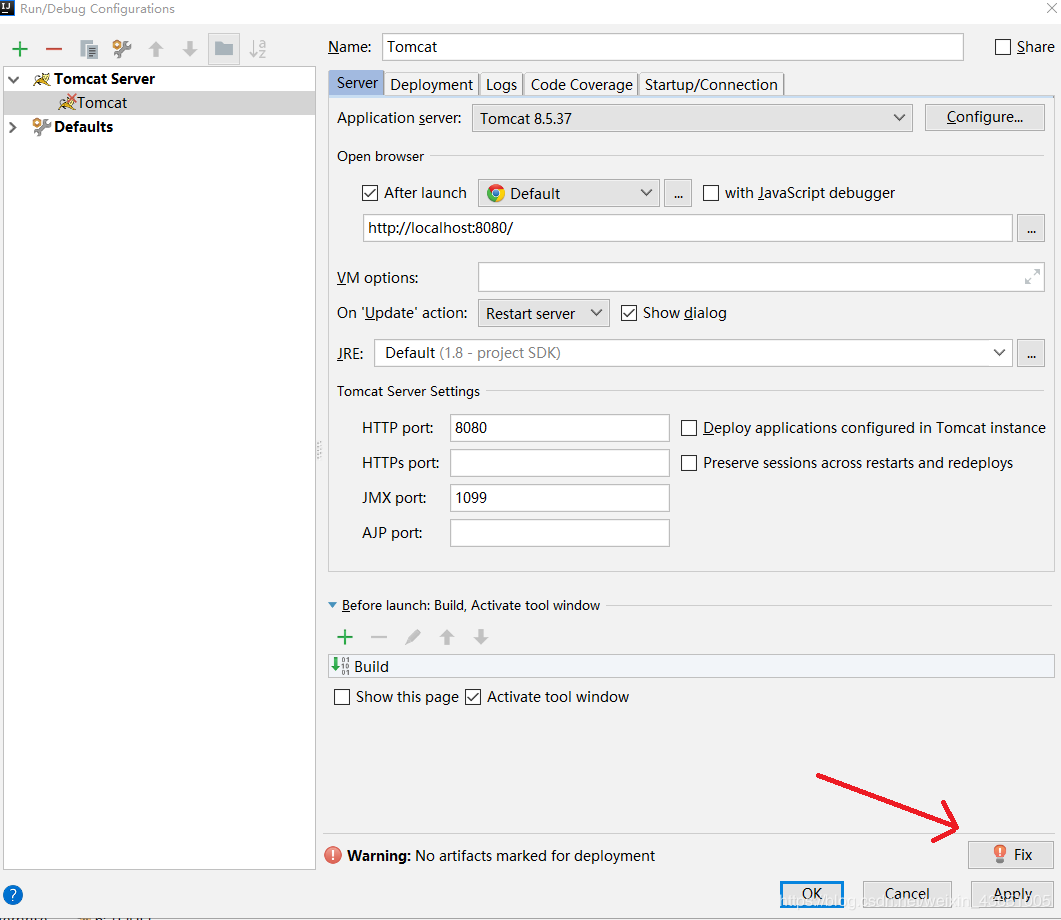Select the Tomcat Server tree label
1061x920 pixels.
tap(104, 79)
